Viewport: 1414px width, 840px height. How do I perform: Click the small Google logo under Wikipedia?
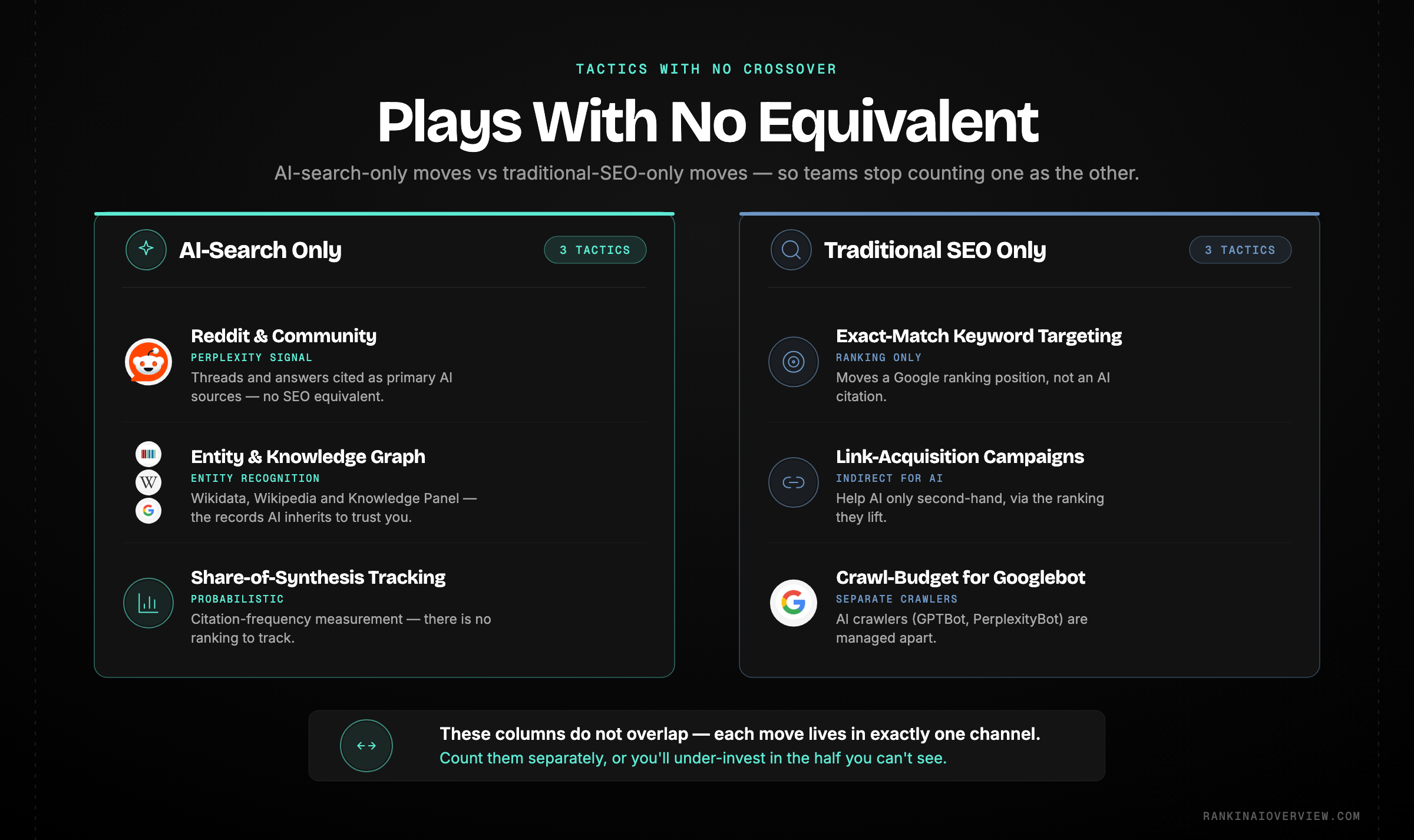click(x=148, y=511)
